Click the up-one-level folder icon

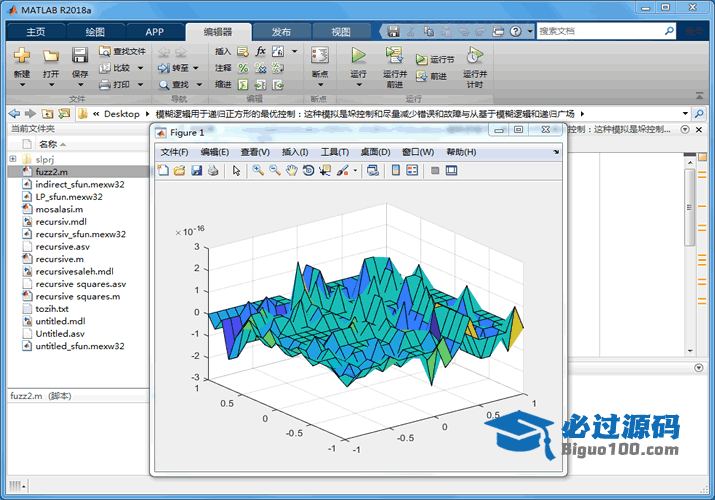pos(47,113)
